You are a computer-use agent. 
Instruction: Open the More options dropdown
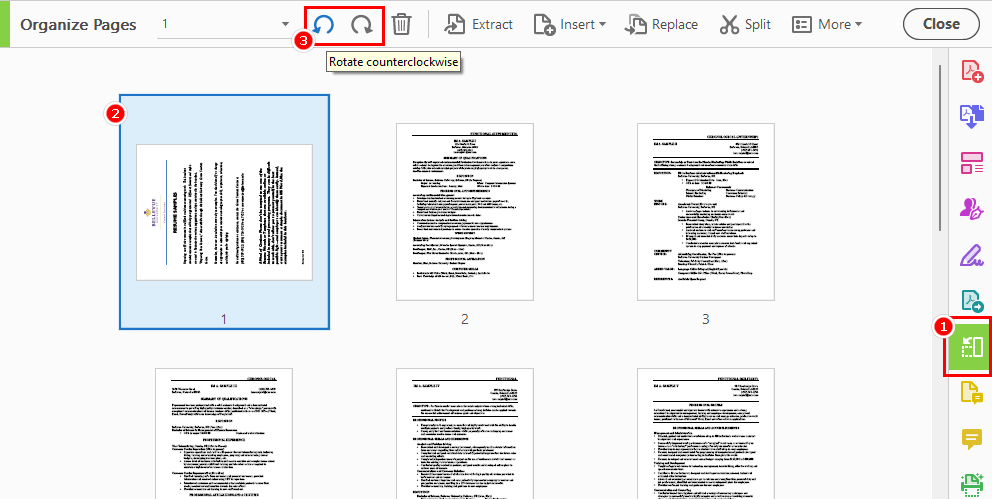click(x=827, y=25)
